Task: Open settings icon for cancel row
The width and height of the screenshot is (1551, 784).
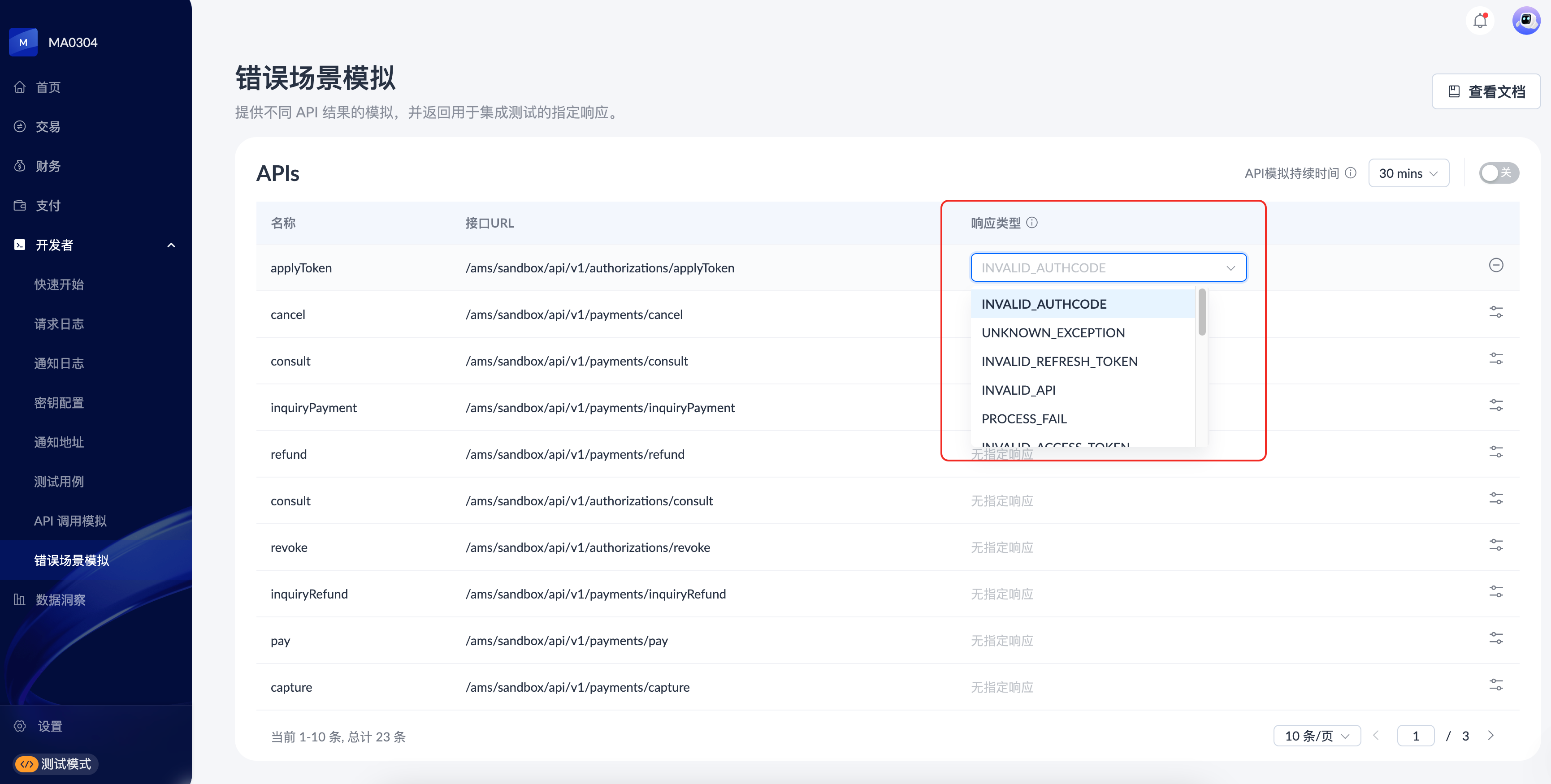Action: point(1495,312)
